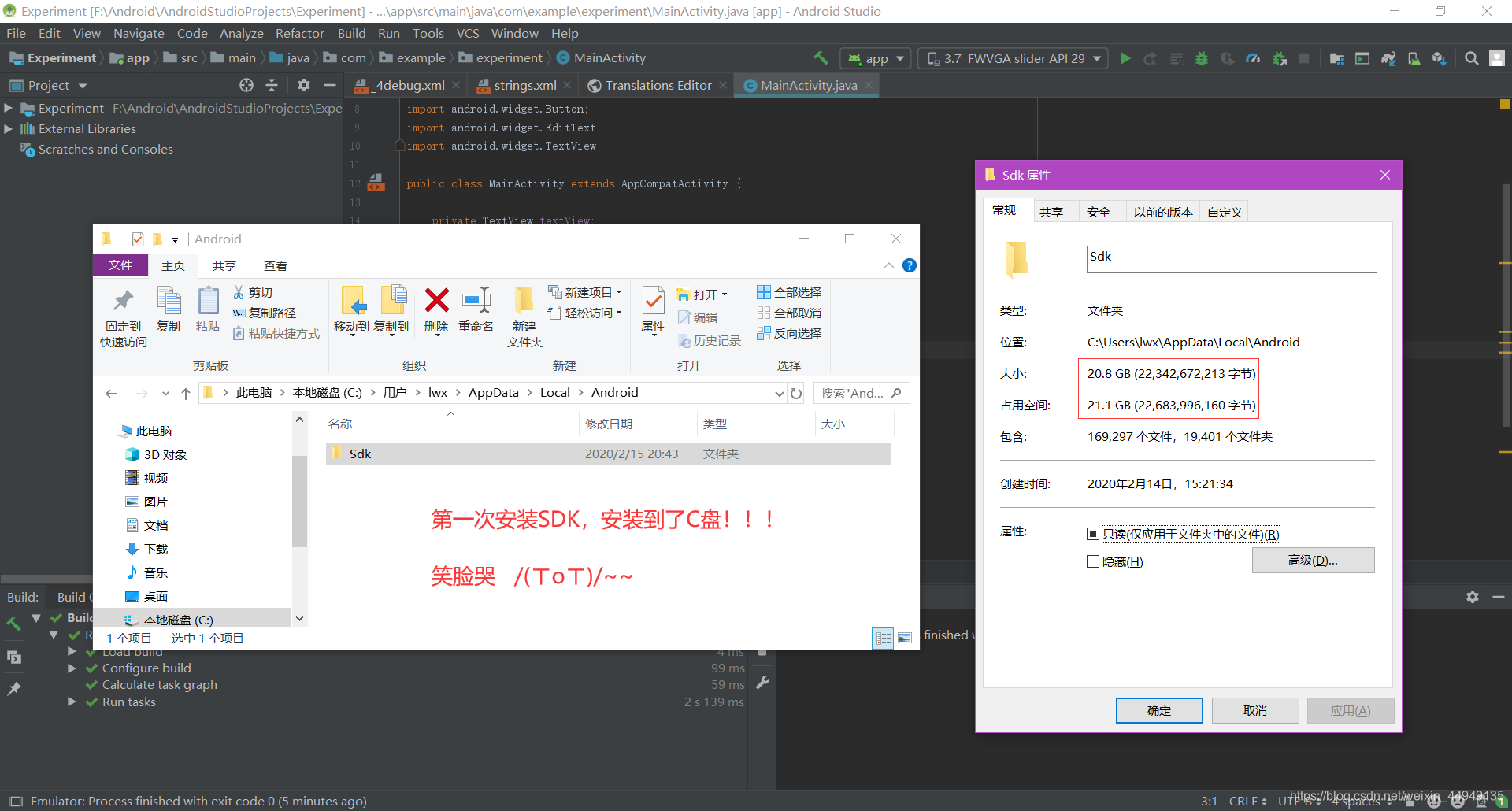This screenshot has height=811, width=1512.
Task: Click 全部取消 in the Explorer ribbon
Action: click(x=788, y=313)
